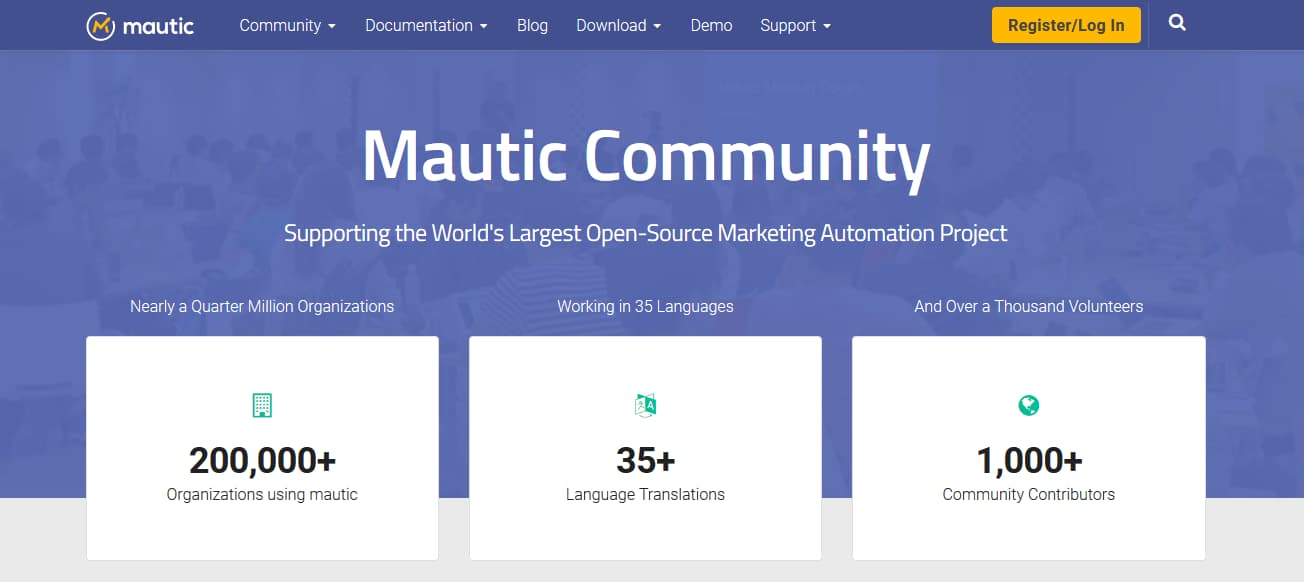
Task: Open the Demo page from the navbar
Action: click(711, 25)
